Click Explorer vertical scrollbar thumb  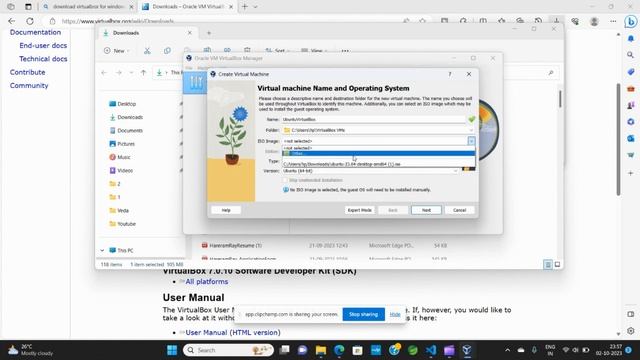(x=560, y=99)
